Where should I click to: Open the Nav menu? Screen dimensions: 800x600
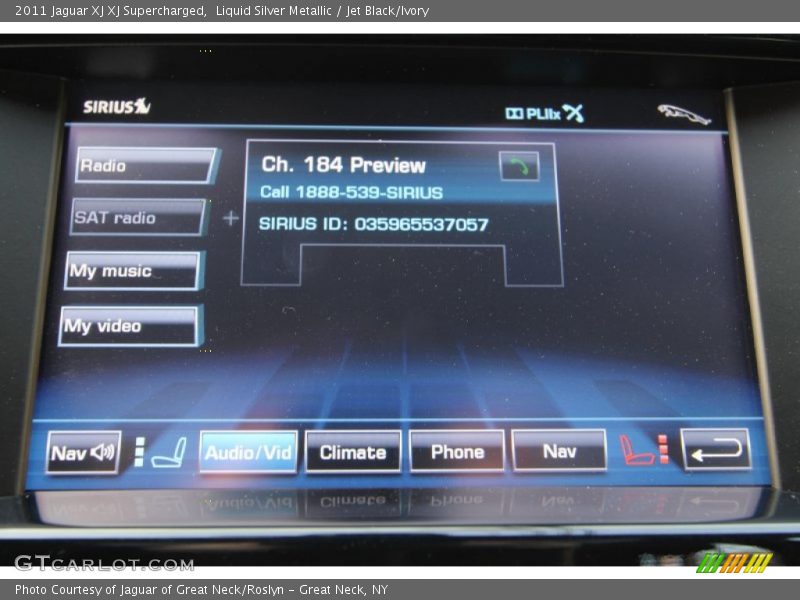click(x=559, y=451)
